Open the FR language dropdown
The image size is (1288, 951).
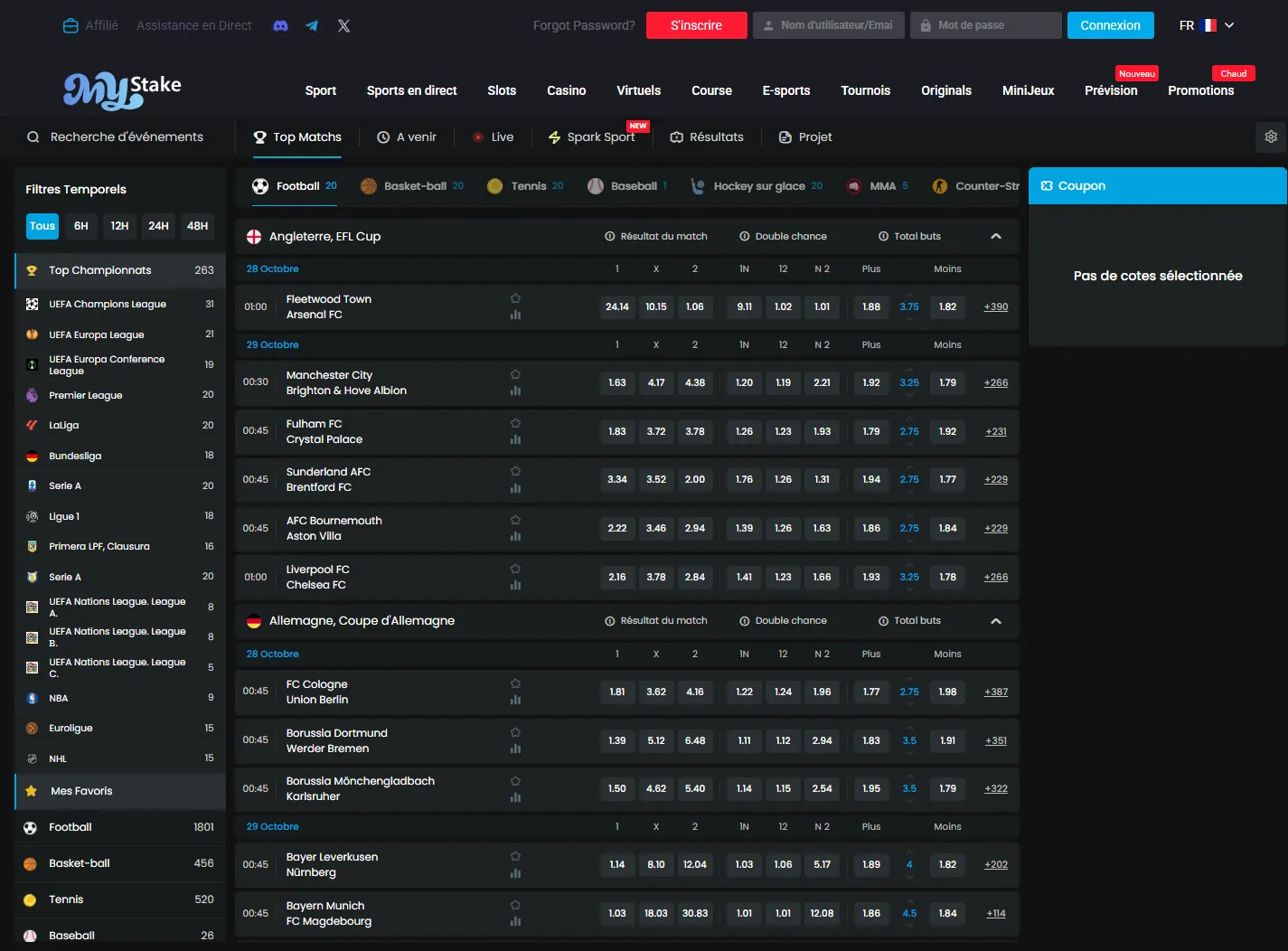pyautogui.click(x=1207, y=25)
